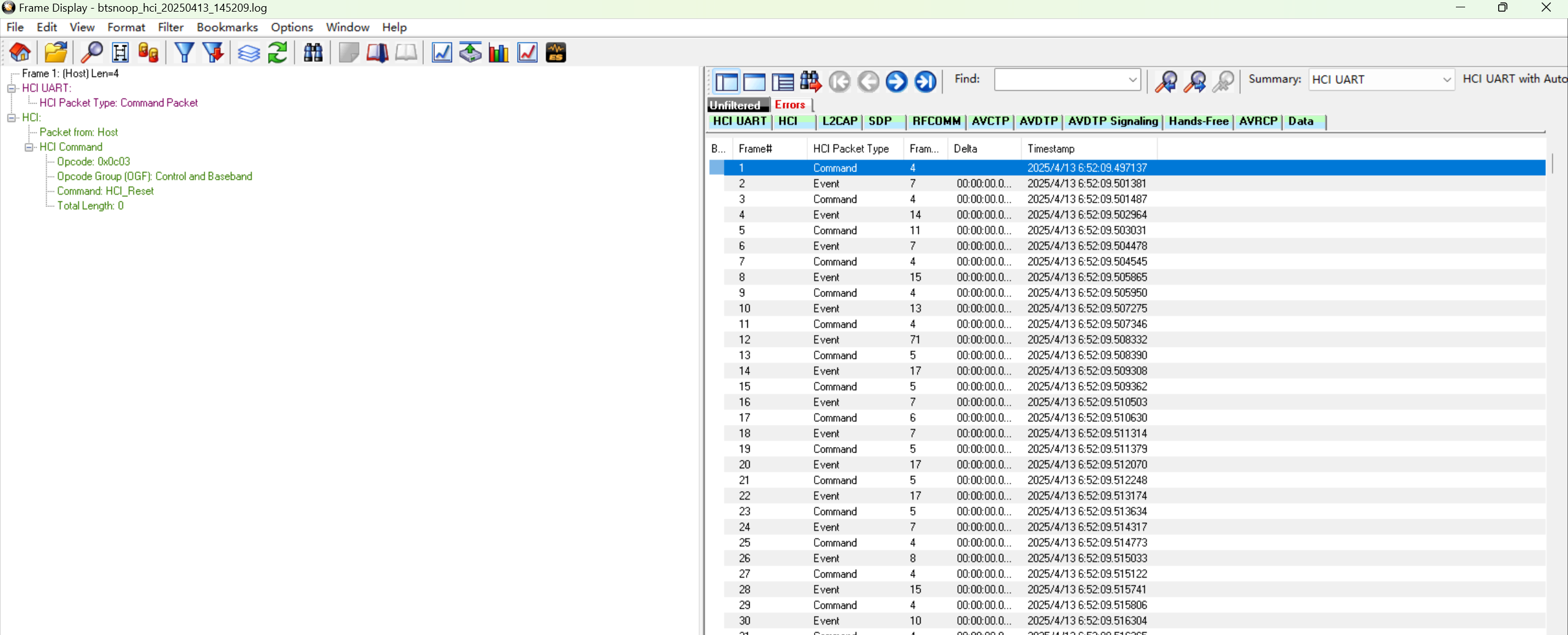Go to next frame with blue arrow
Image resolution: width=1568 pixels, height=635 pixels.
(x=896, y=81)
